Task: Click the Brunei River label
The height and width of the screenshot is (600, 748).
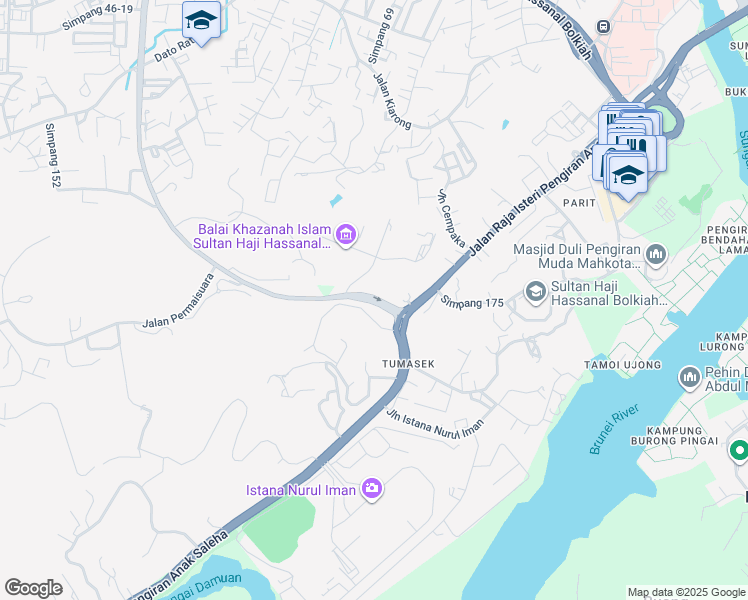Action: [613, 429]
